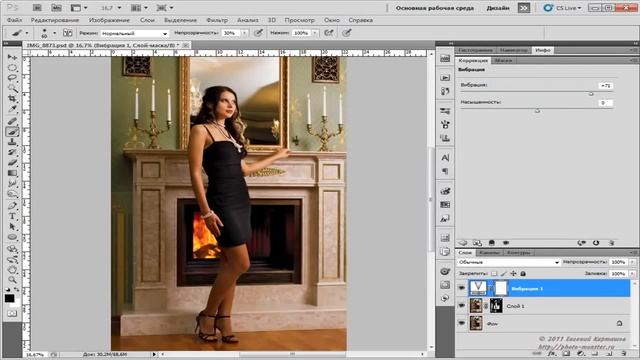Screen dimensions: 640x360
Task: Open layer blend mode Обычные dropdown
Action: [509, 262]
